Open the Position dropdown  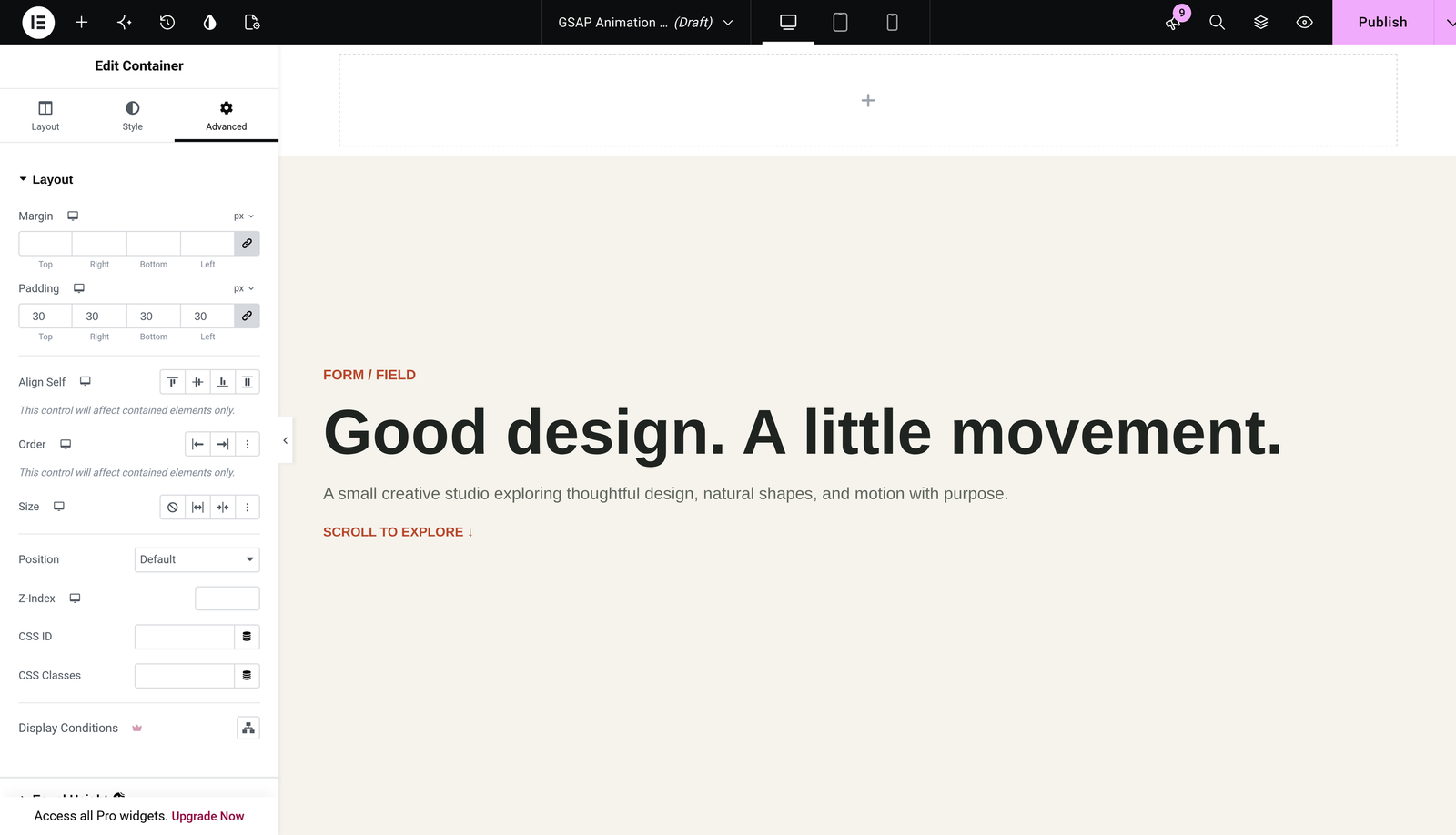[x=197, y=559]
